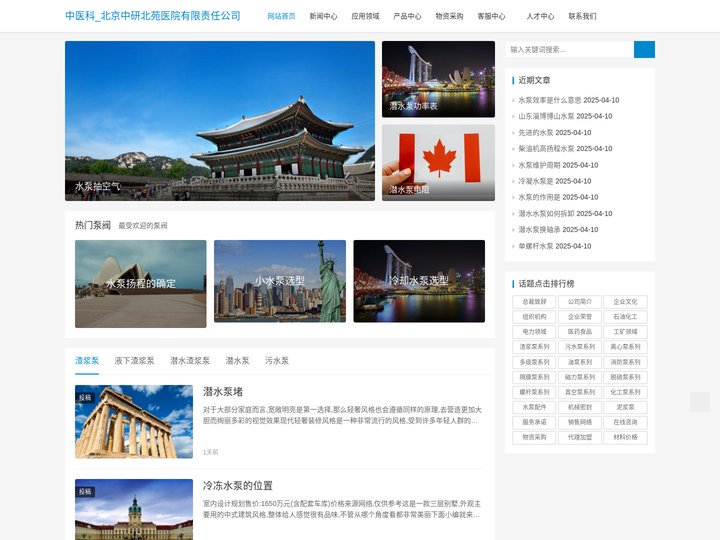720x540 pixels.
Task: Open the 应用领域 menu item
Action: 366,16
